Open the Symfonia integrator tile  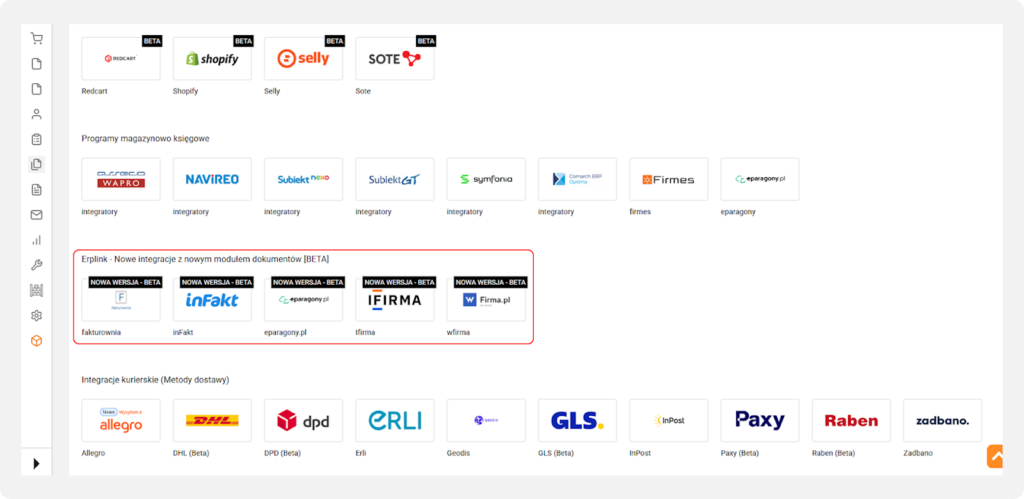pyautogui.click(x=486, y=179)
